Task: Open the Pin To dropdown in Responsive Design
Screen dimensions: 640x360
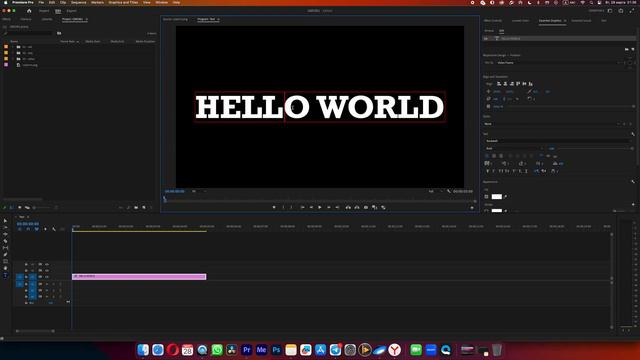Action: tap(559, 63)
